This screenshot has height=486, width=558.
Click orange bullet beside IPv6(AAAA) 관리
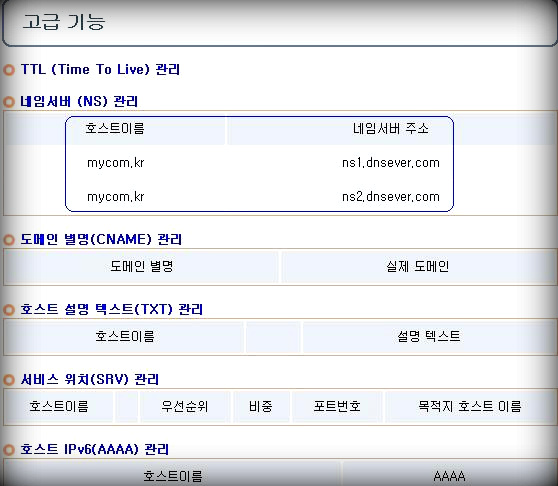pos(9,450)
